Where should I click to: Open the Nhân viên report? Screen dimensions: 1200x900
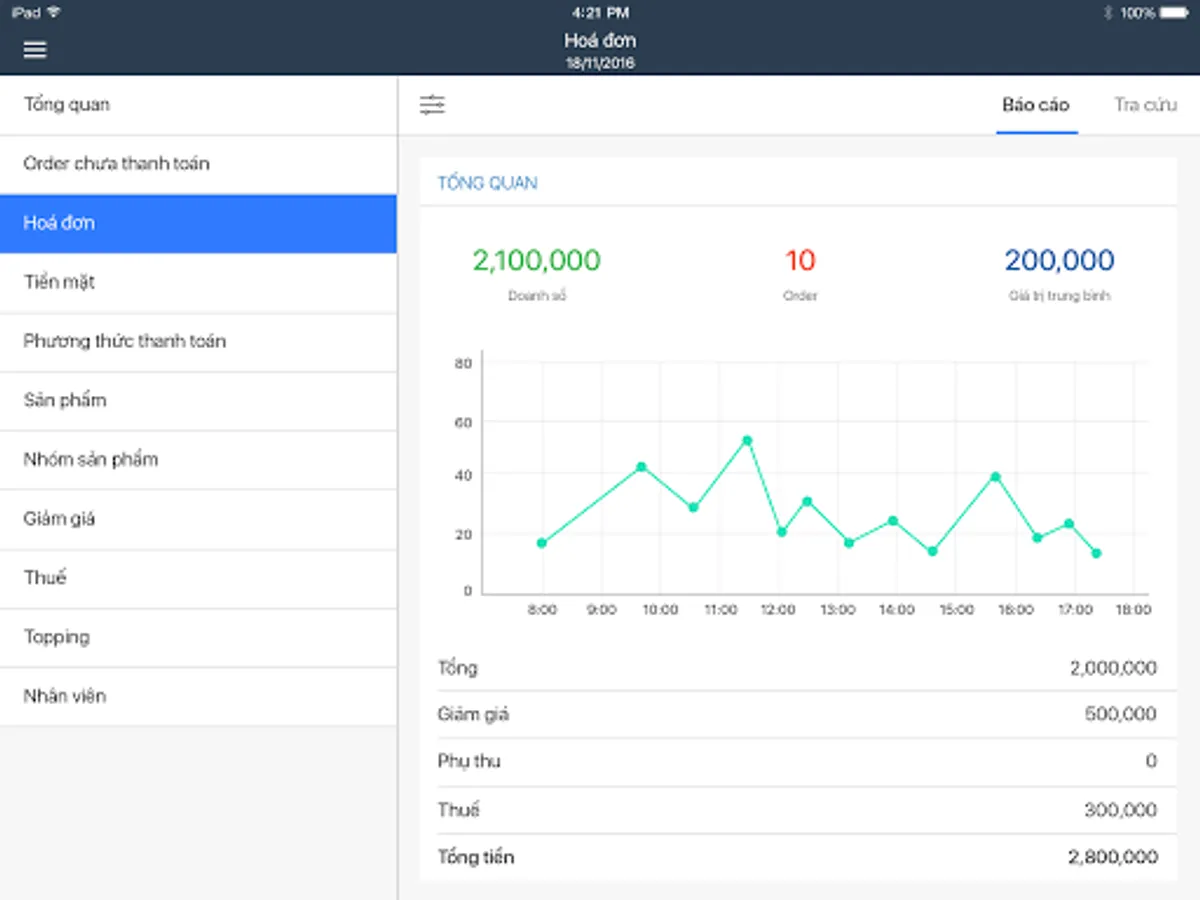[198, 696]
